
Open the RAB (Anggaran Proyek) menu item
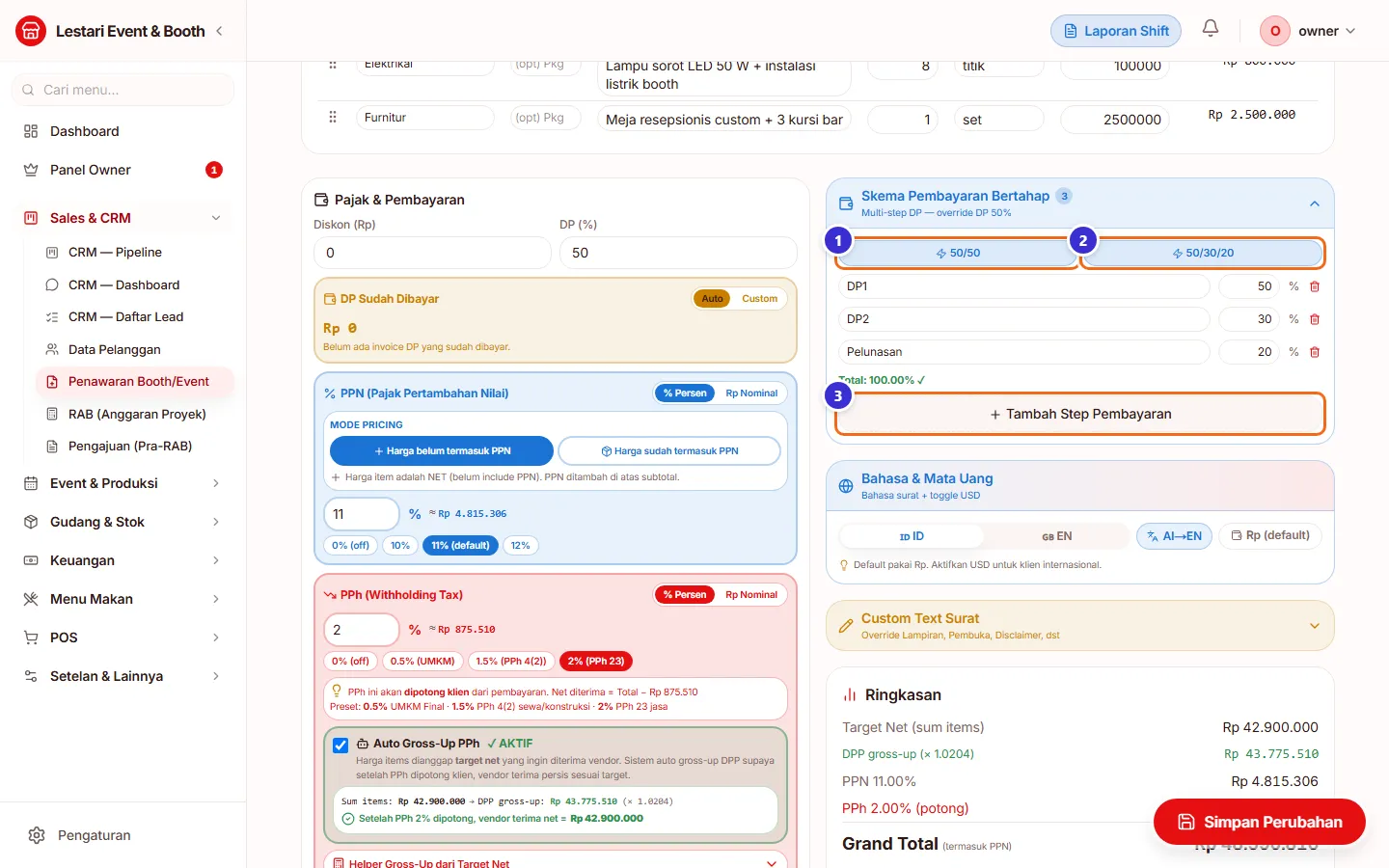coord(136,414)
